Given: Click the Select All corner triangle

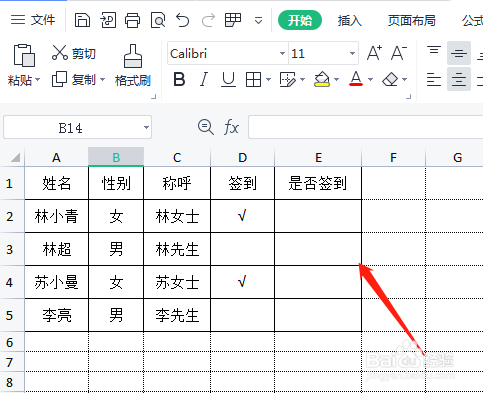Looking at the screenshot, I should tap(15, 157).
